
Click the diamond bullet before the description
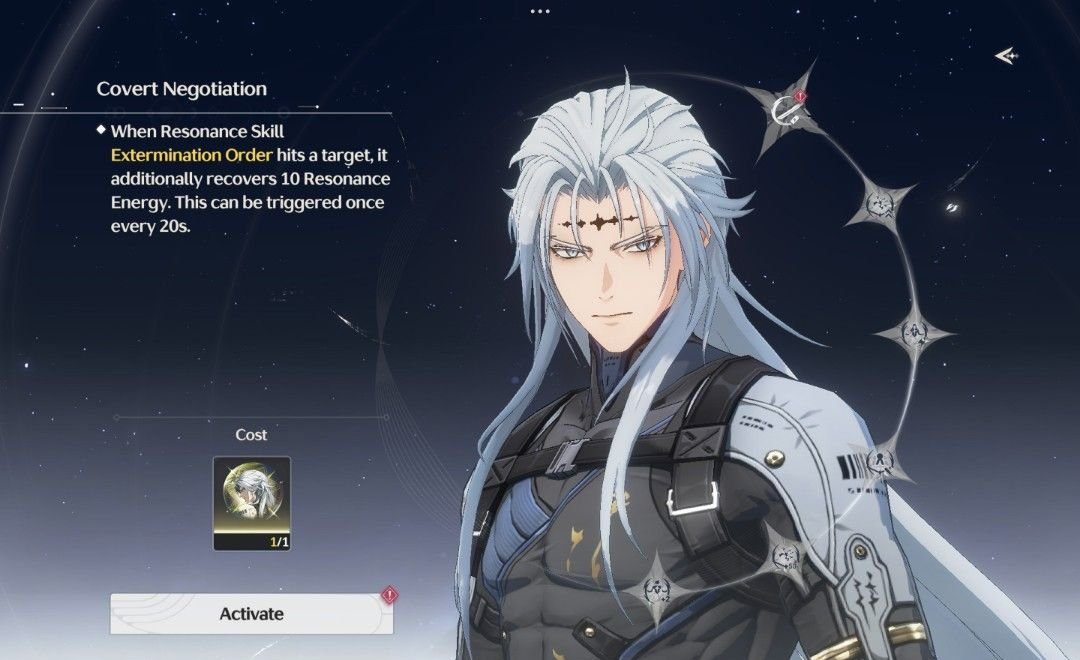coord(101,130)
